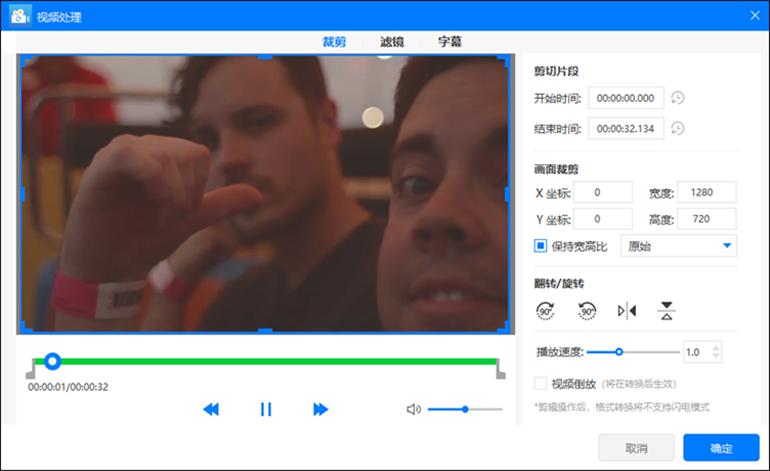Click the 取消 button

click(x=636, y=447)
